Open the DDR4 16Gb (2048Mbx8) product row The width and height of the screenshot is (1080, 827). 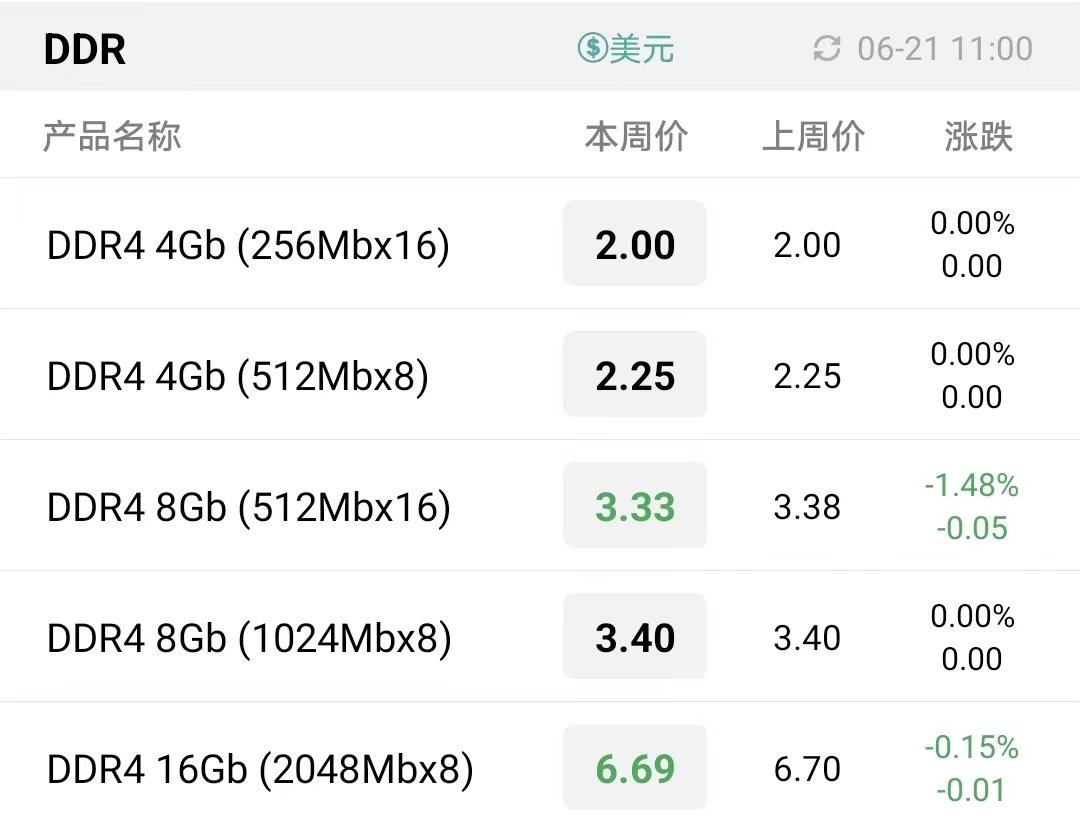[x=540, y=766]
